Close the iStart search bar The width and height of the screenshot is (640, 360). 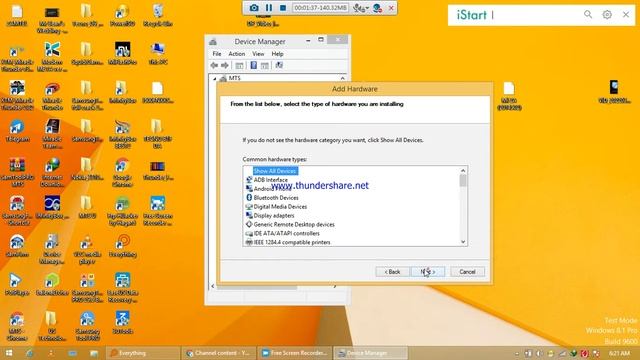(x=626, y=15)
